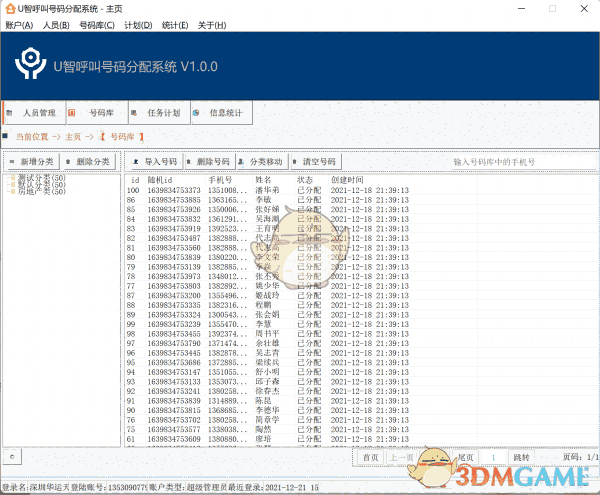Image resolution: width=600 pixels, height=495 pixels.
Task: Open the 计划(D) menu
Action: 138,25
